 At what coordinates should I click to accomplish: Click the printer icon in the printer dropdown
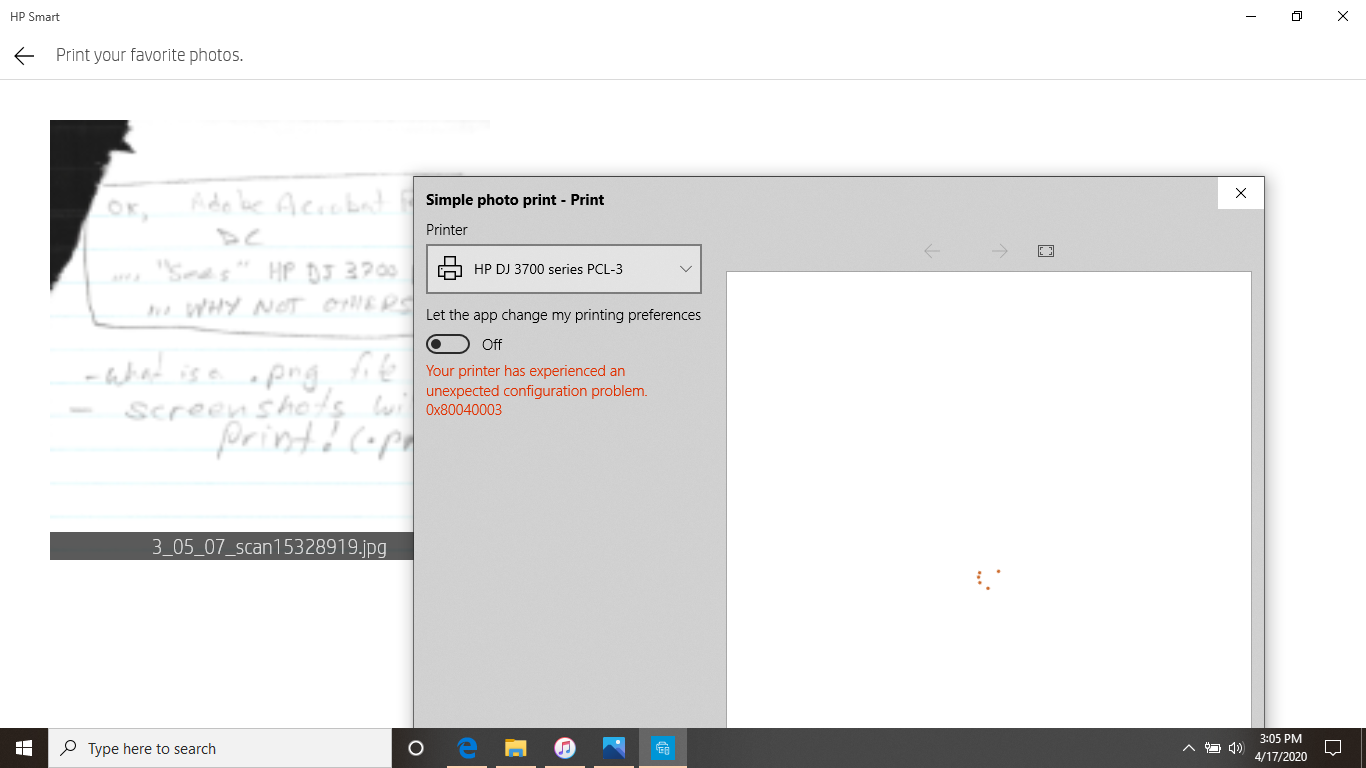click(x=450, y=269)
